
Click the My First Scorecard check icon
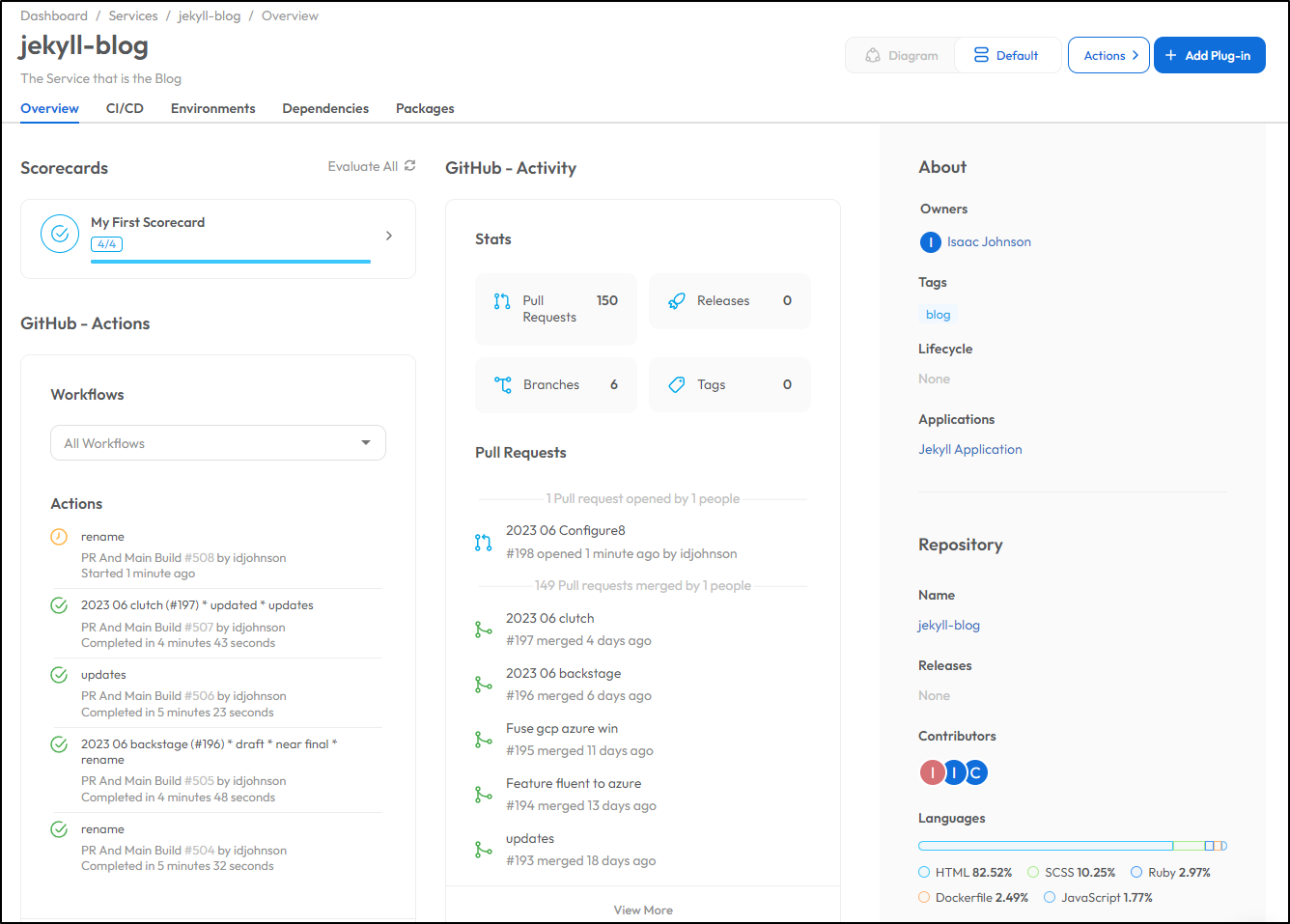click(x=60, y=234)
